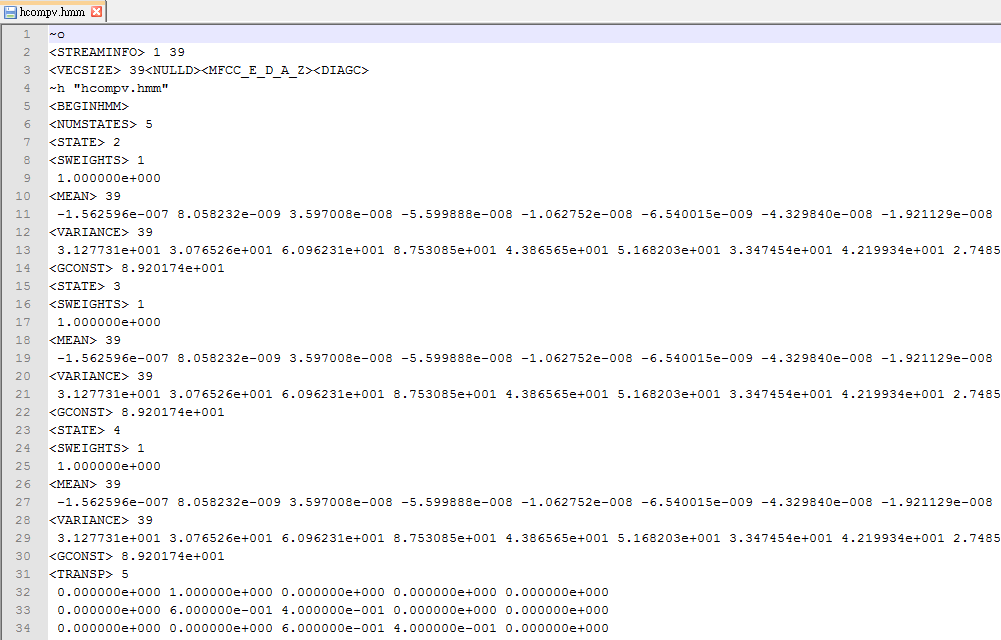
Task: Click -6.540015e-009 on line 19
Action: (x=697, y=358)
